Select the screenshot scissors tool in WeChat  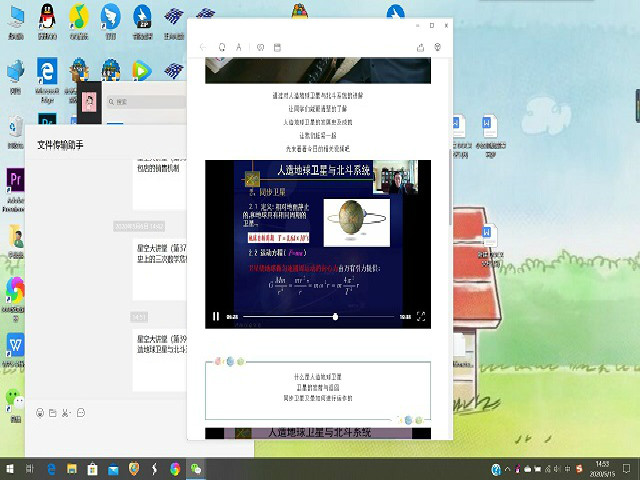tap(66, 413)
